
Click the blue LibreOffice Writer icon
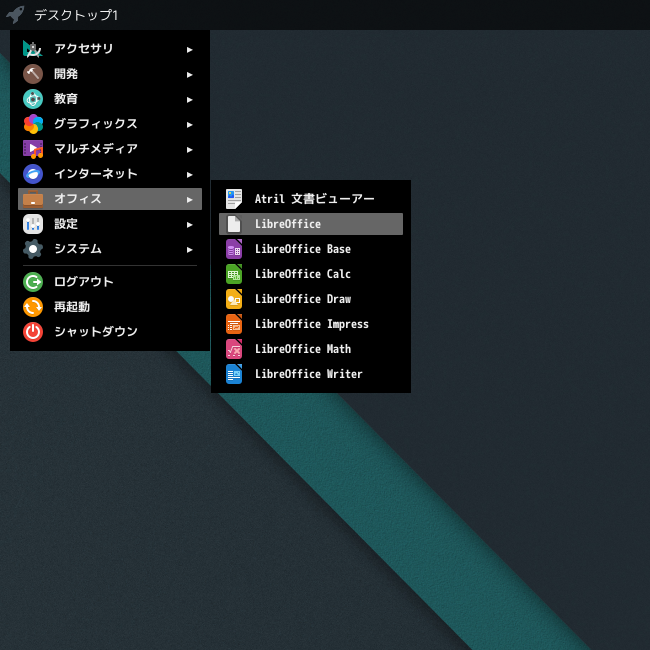234,374
